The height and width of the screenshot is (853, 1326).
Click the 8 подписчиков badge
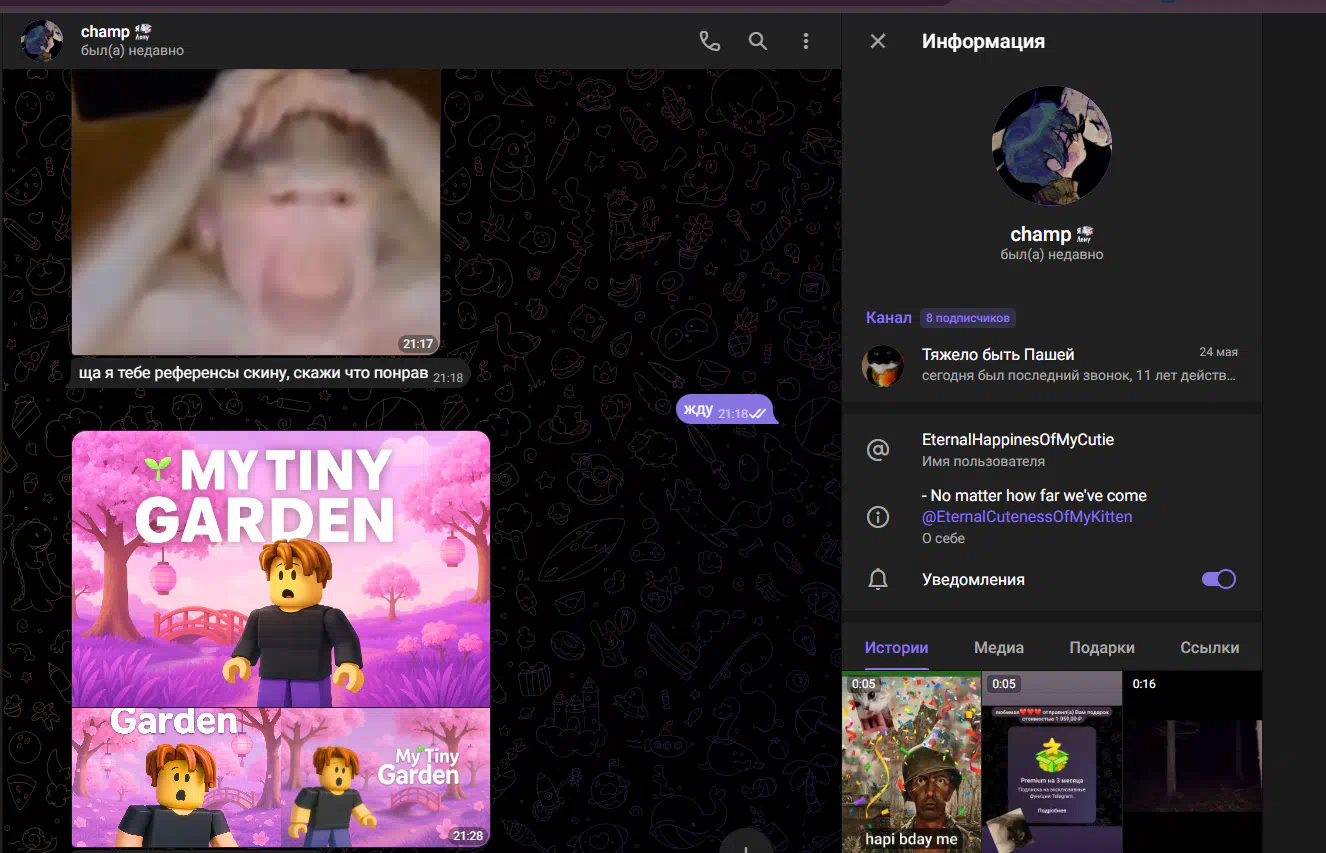click(x=968, y=318)
